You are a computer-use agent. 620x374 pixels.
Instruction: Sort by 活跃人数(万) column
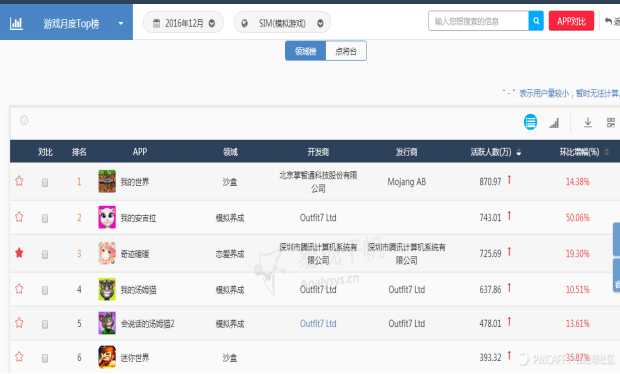tap(496, 152)
